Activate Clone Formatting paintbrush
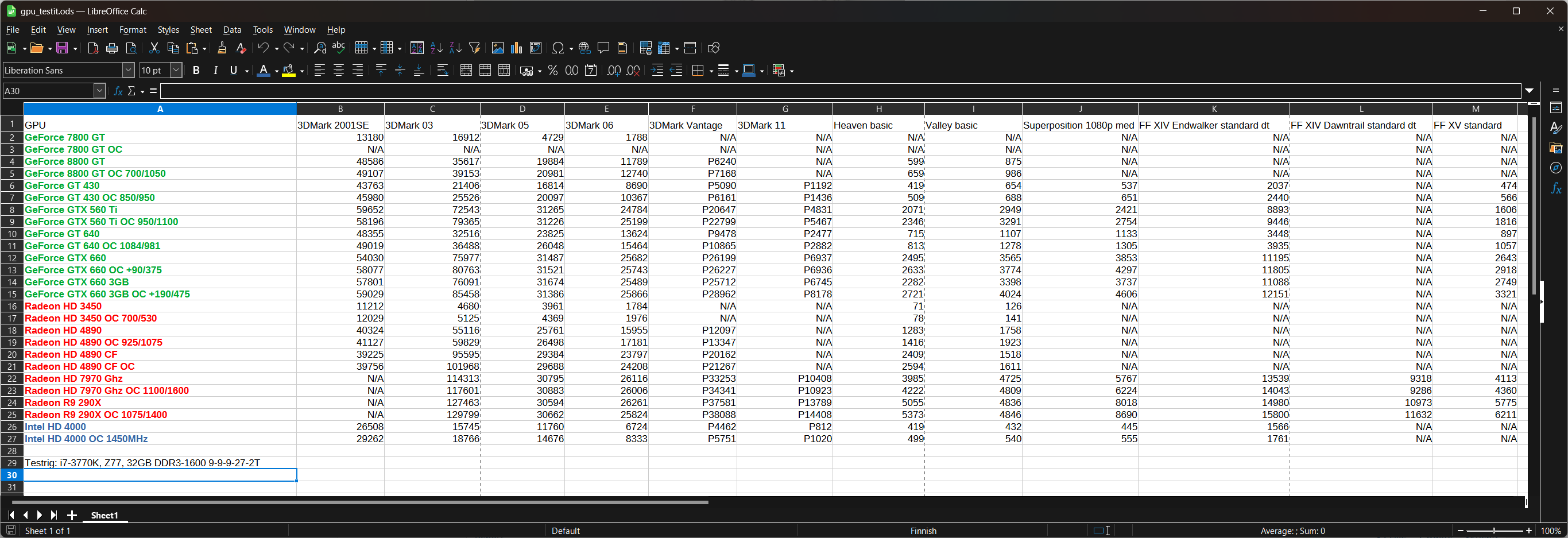This screenshot has width=1568, height=538. tap(222, 48)
